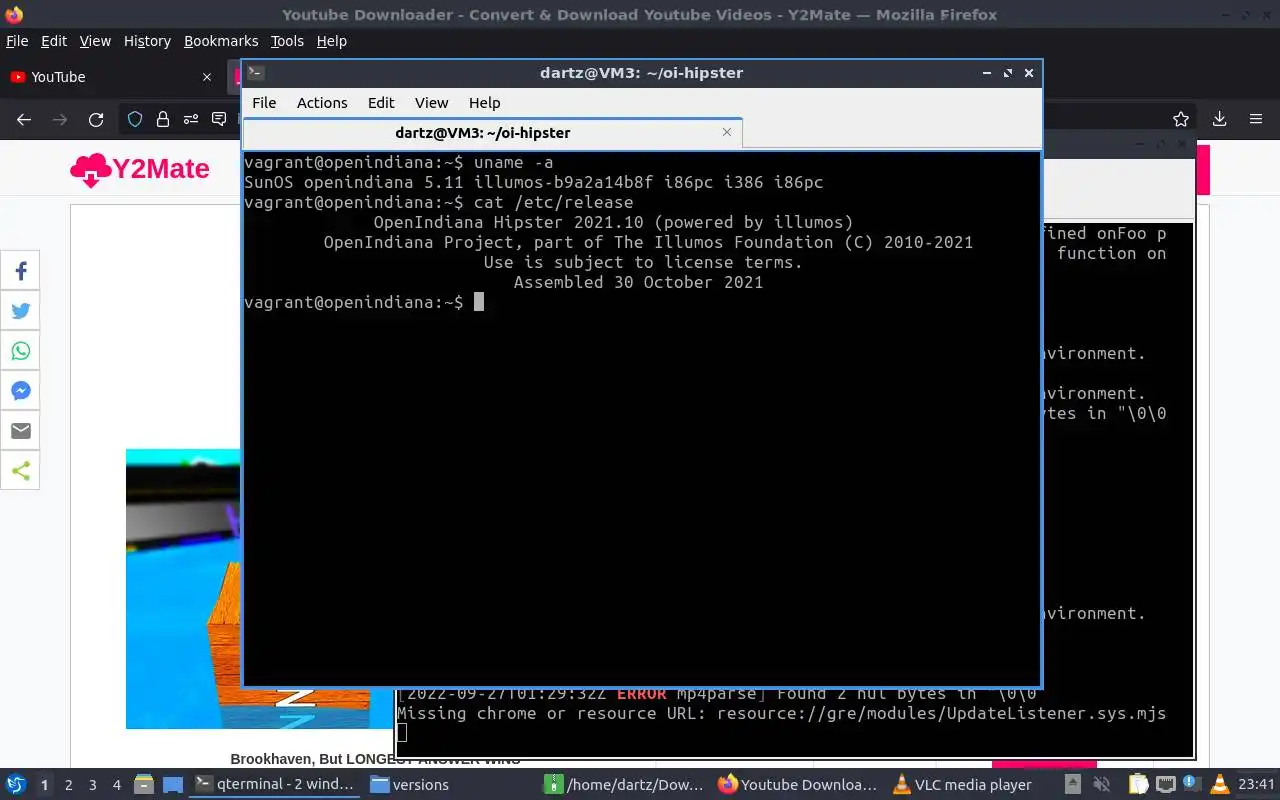Switch to the YouTube browser tab
1280x800 pixels.
point(110,77)
